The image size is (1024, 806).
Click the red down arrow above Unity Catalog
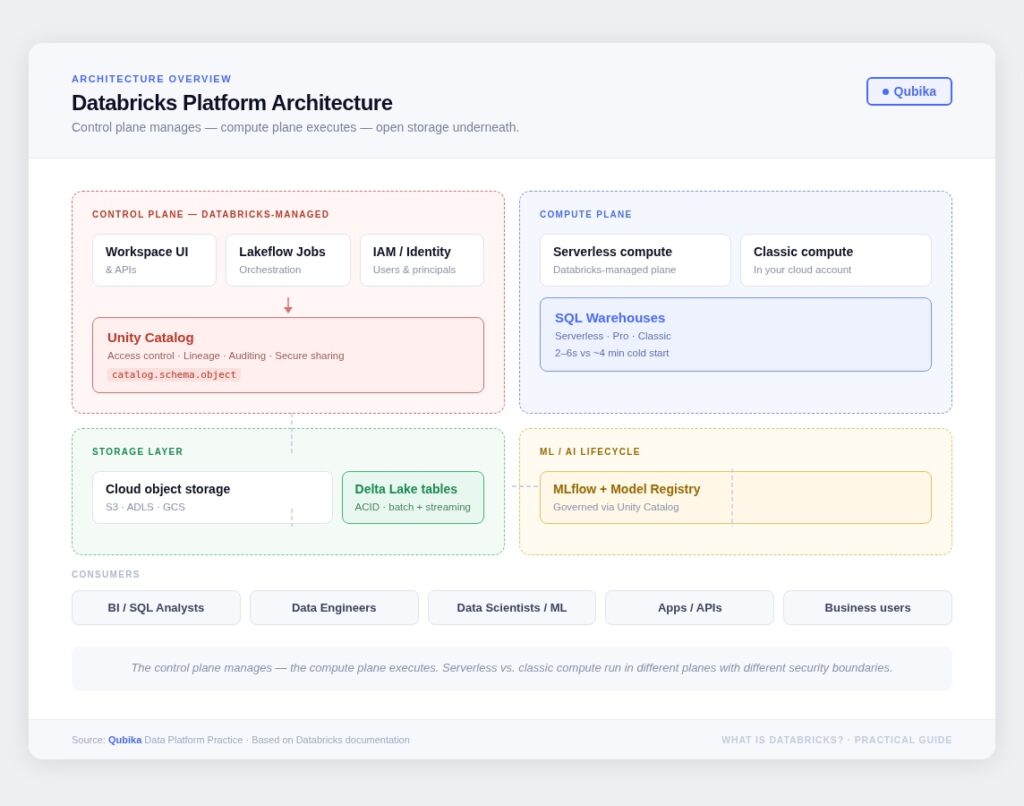[288, 305]
